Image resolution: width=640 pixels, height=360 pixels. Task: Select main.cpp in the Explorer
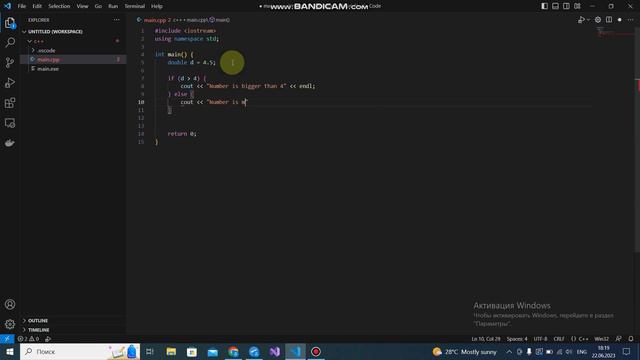click(x=73, y=60)
